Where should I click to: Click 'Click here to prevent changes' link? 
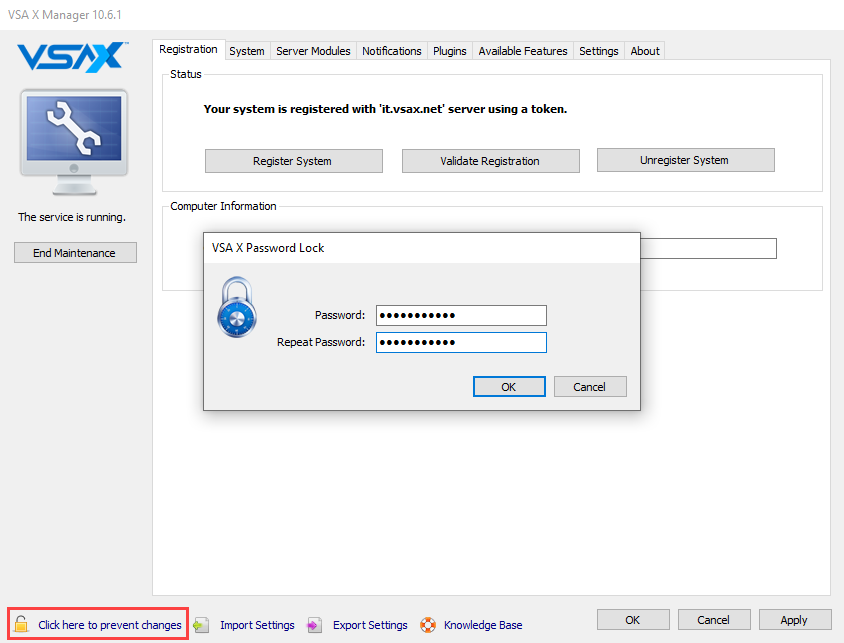110,625
